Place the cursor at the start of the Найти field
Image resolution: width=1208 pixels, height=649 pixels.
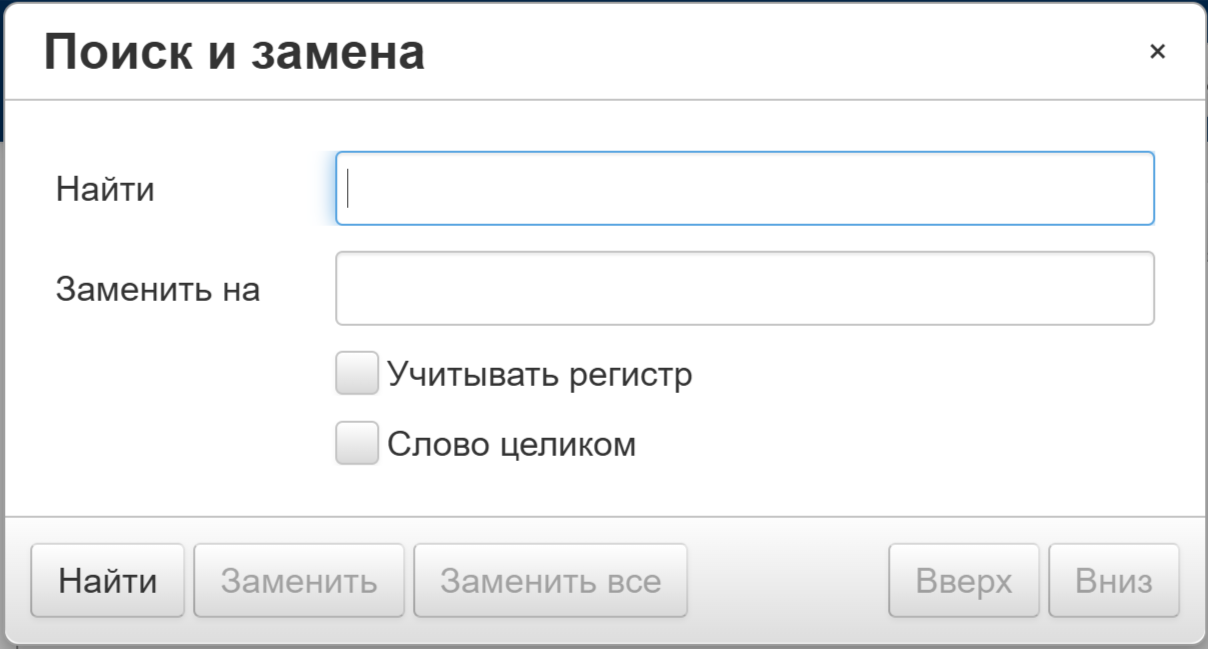[x=349, y=188]
